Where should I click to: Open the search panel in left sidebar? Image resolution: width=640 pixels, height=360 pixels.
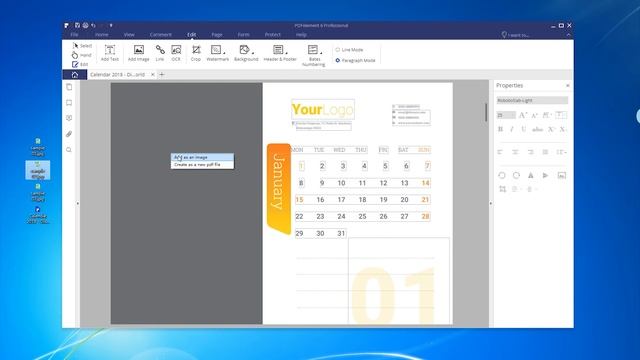coord(69,150)
